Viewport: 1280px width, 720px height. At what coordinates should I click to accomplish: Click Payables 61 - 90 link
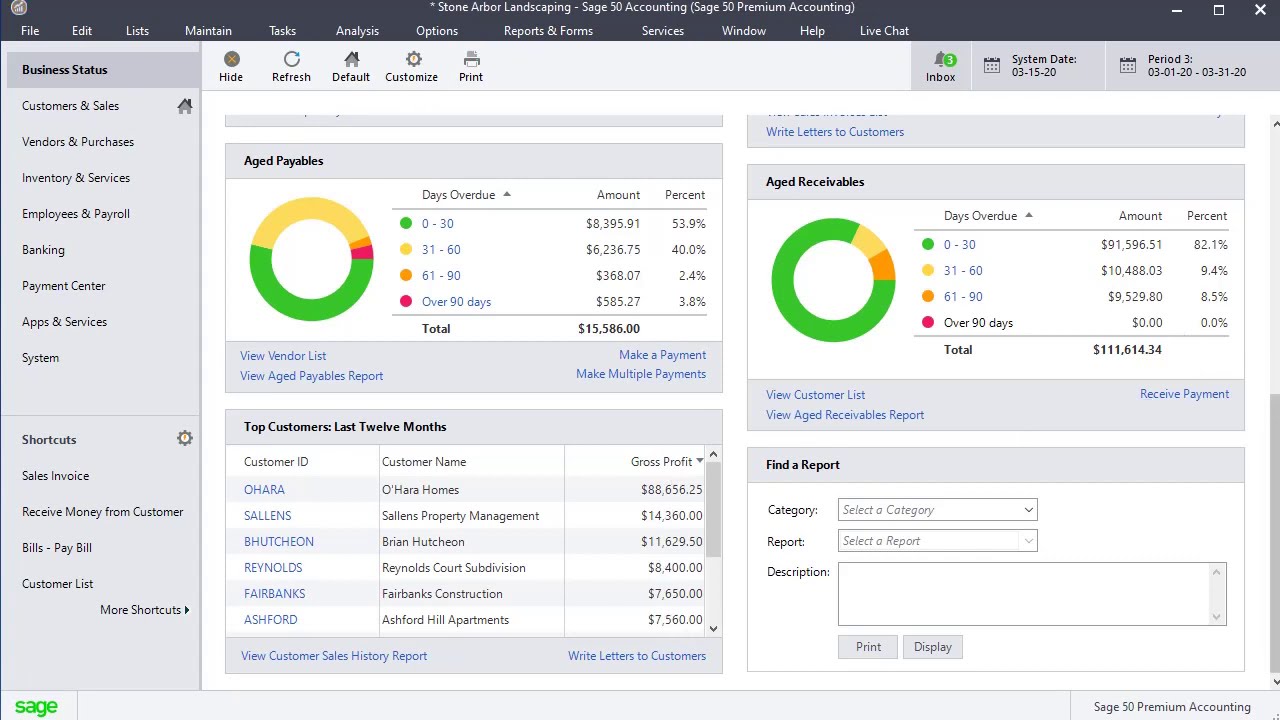[x=441, y=276]
